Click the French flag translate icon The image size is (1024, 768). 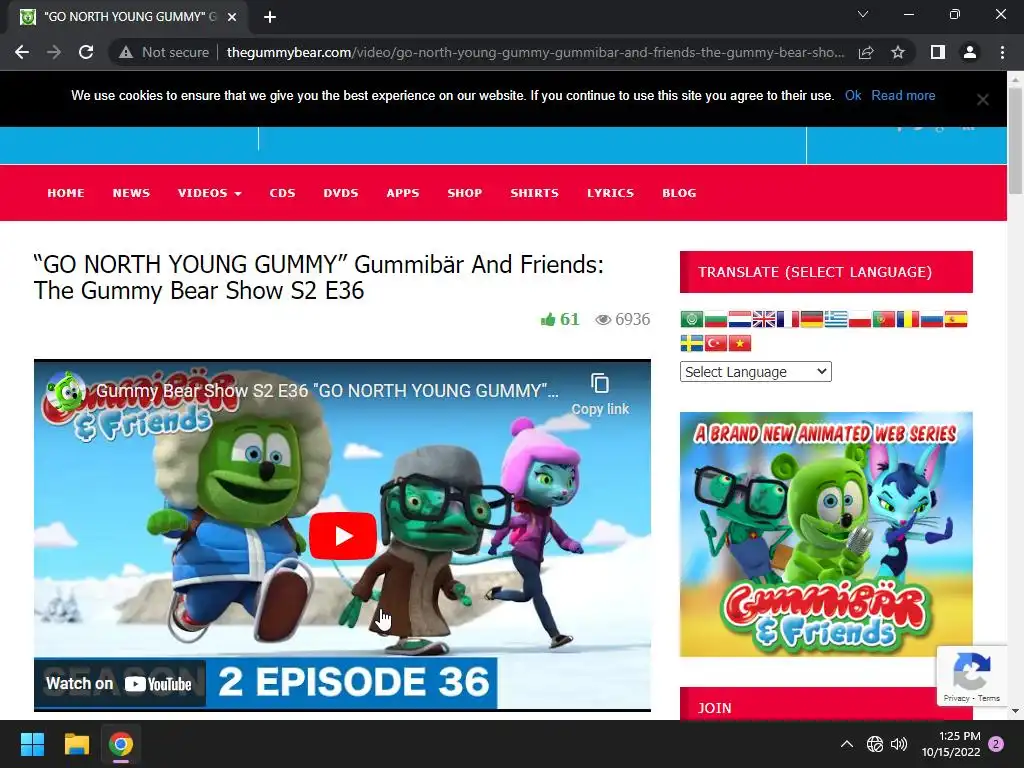(788, 319)
